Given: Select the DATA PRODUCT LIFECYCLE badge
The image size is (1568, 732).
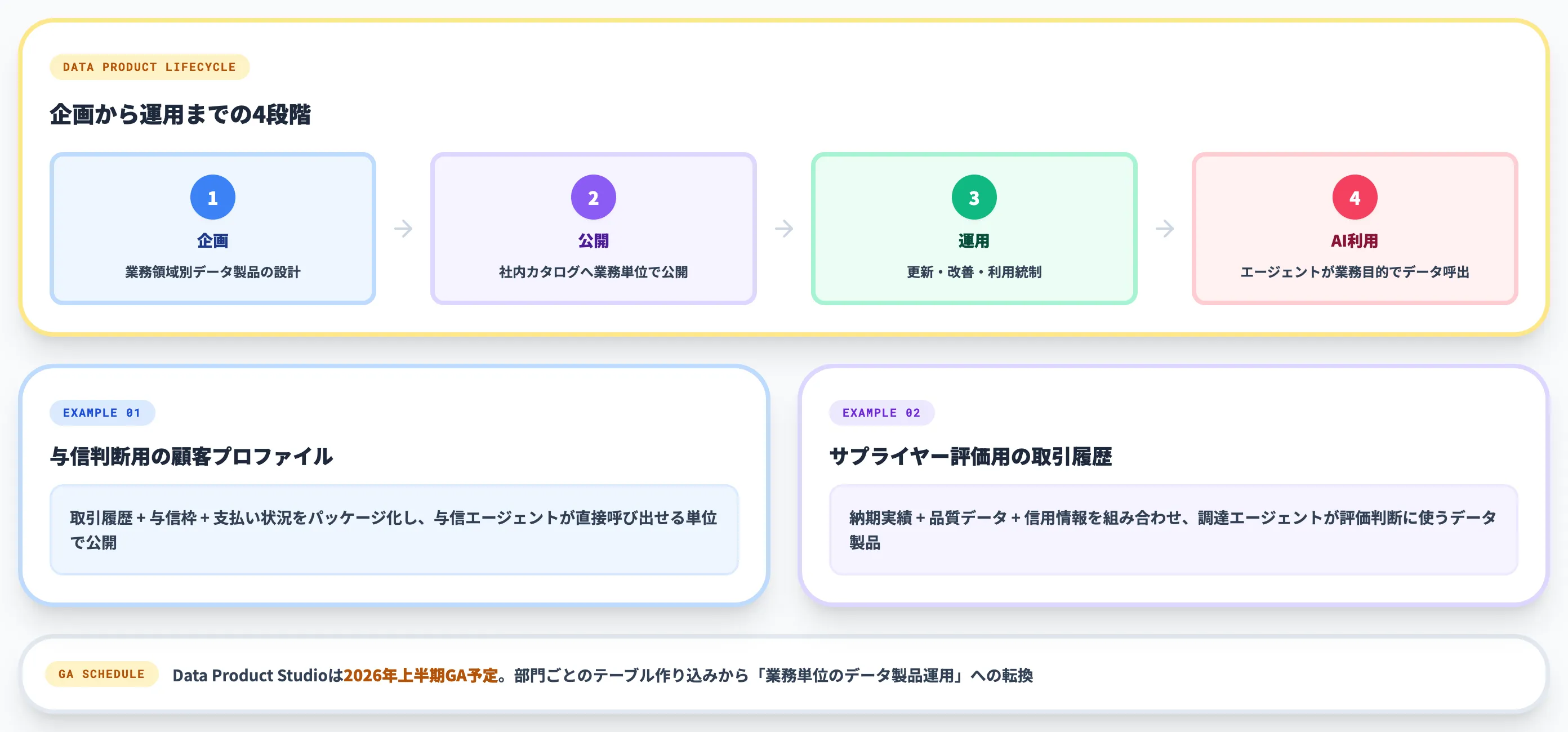Looking at the screenshot, I should click(x=149, y=67).
